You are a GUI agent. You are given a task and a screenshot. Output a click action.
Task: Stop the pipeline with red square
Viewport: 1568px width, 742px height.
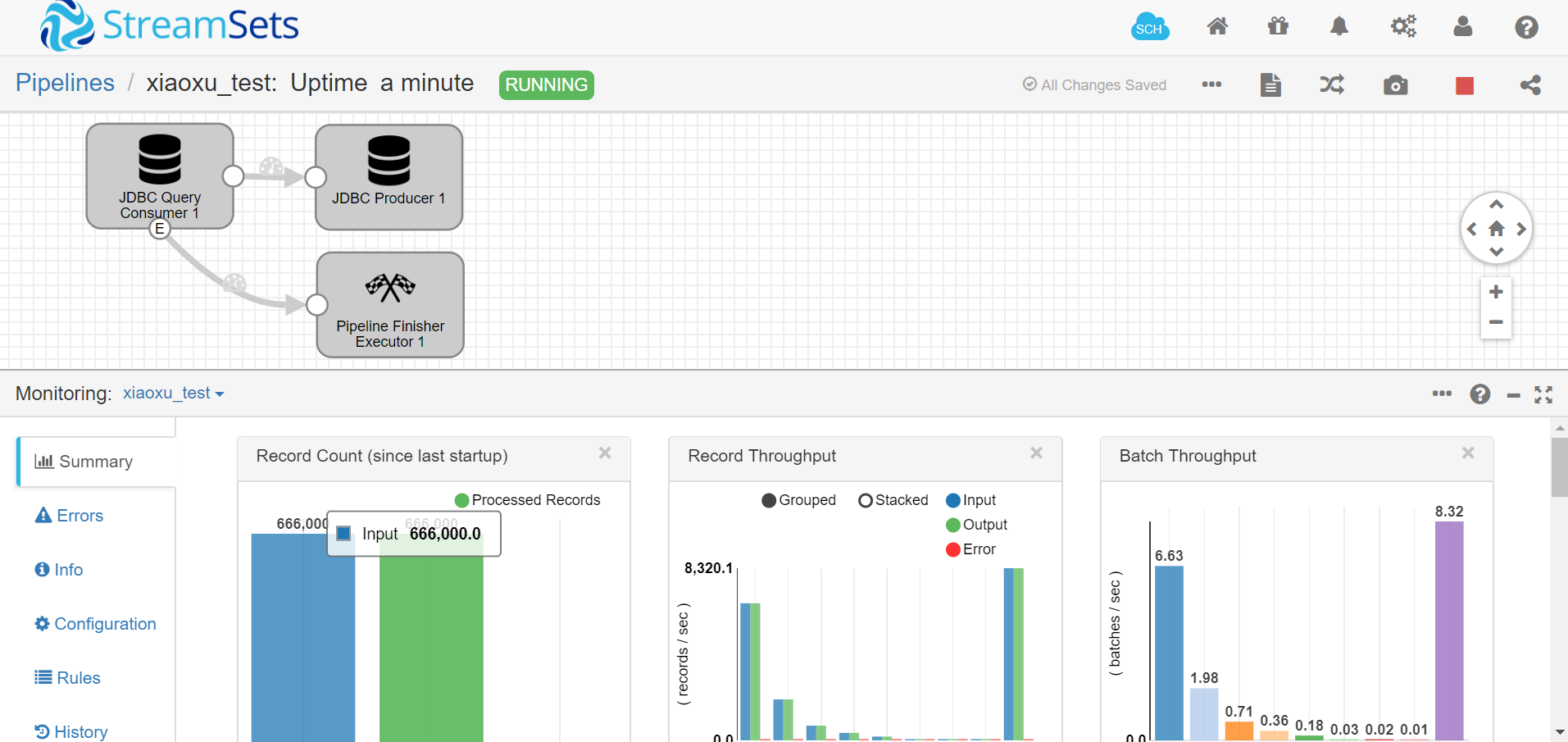pyautogui.click(x=1465, y=85)
